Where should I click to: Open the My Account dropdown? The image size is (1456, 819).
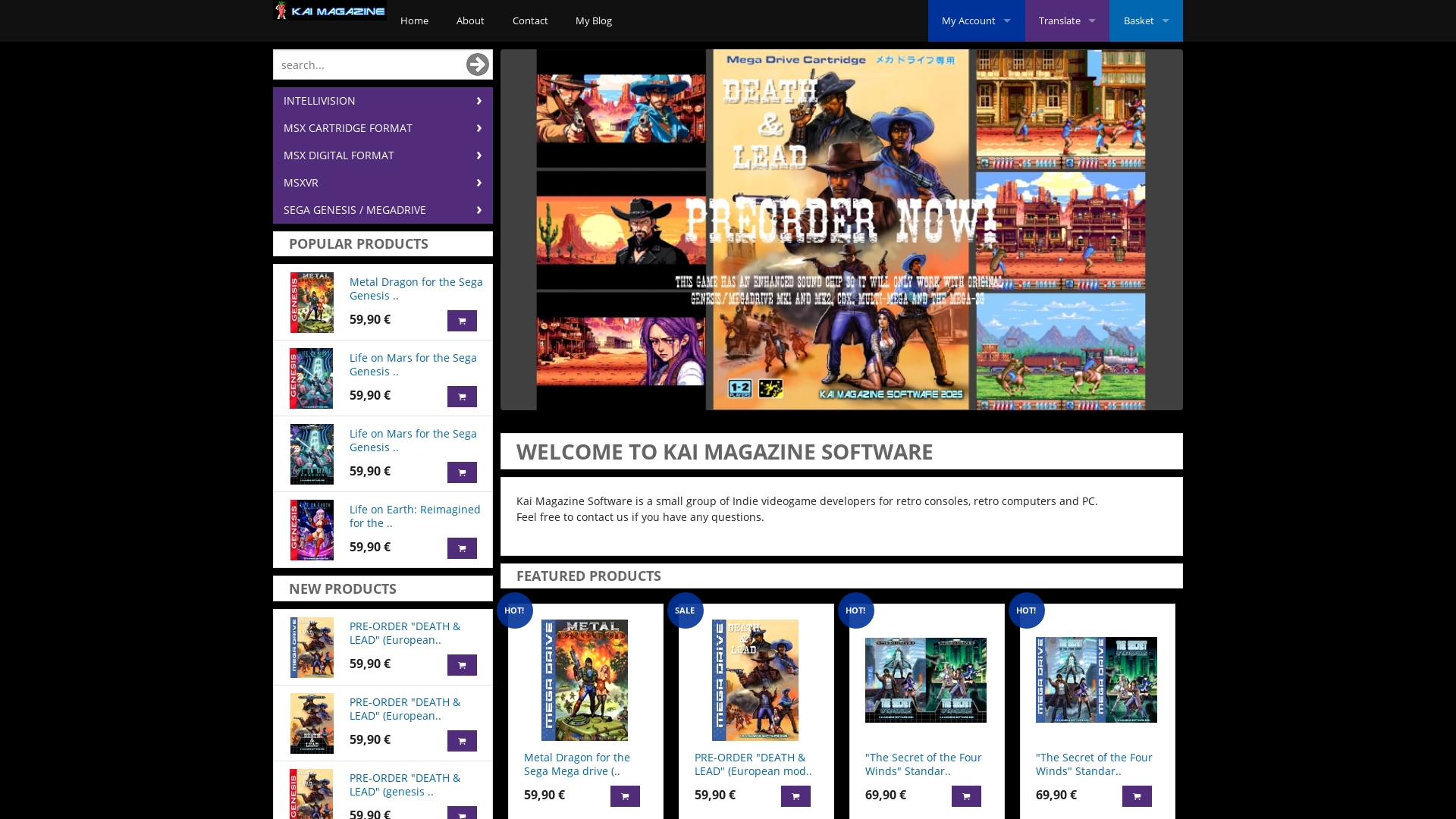coord(976,20)
